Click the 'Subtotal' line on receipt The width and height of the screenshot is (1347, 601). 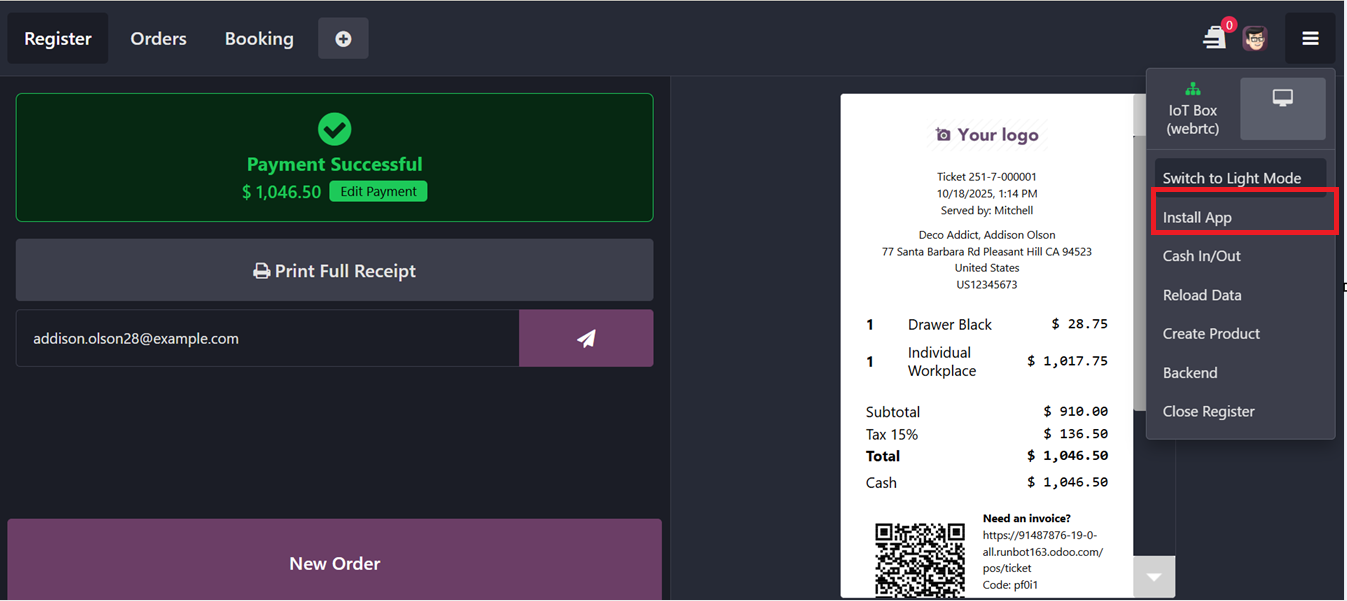tap(987, 411)
